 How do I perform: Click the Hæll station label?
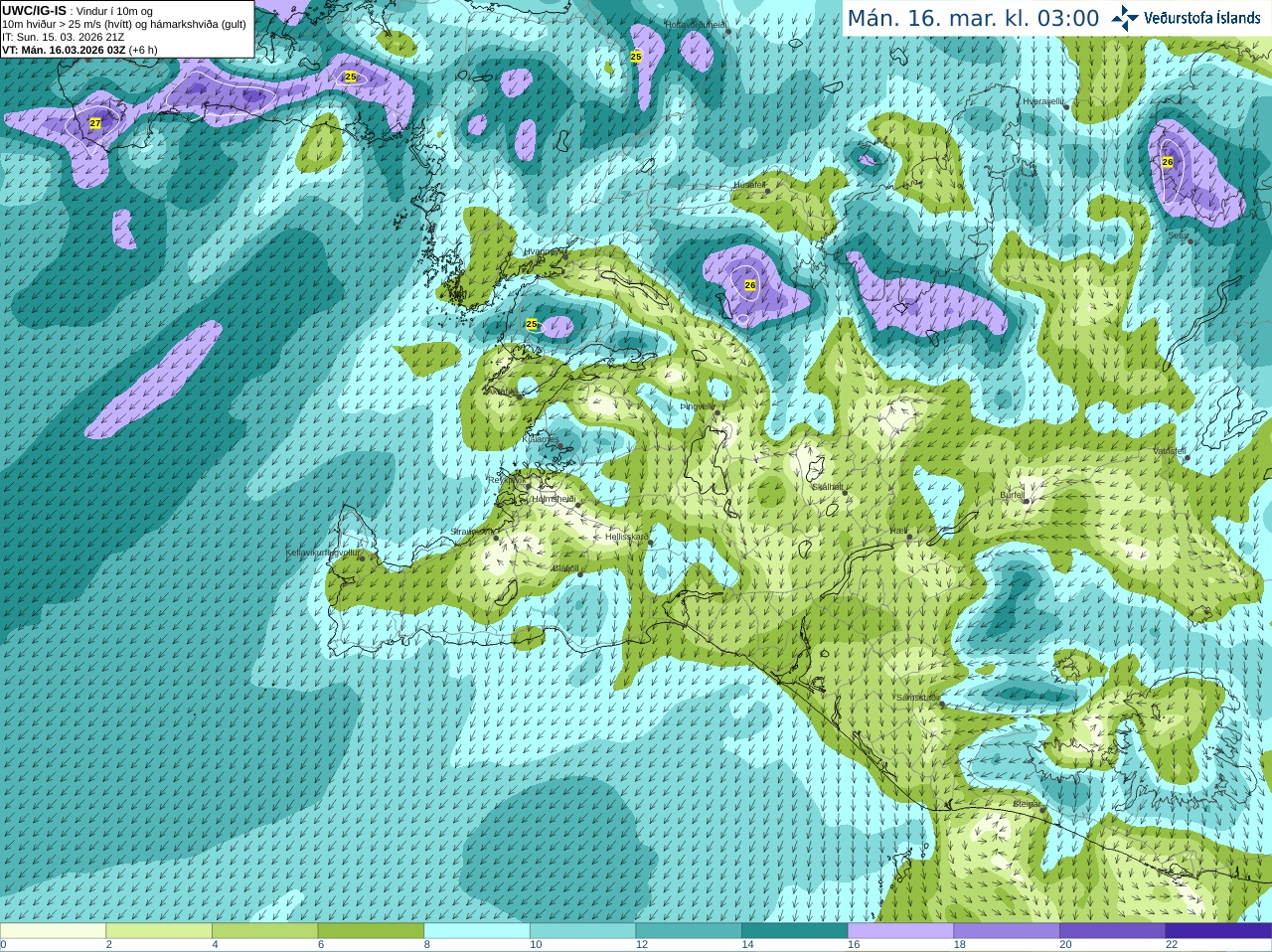pyautogui.click(x=900, y=532)
